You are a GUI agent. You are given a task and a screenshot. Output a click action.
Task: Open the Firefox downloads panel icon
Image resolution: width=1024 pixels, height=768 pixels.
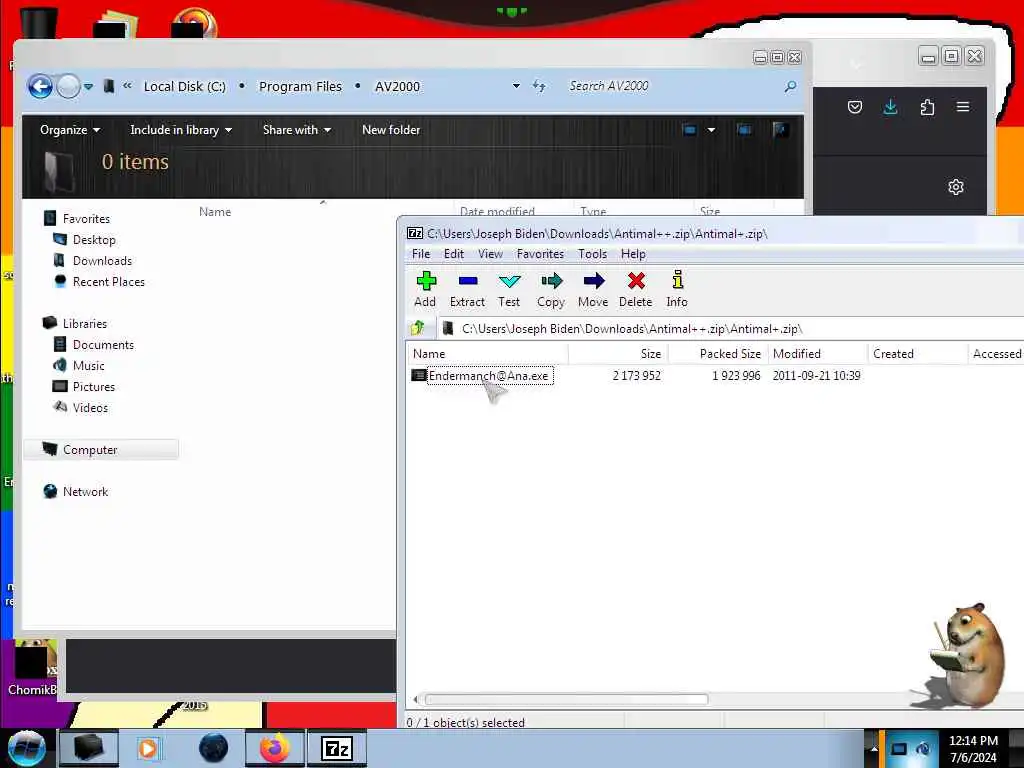coord(890,107)
